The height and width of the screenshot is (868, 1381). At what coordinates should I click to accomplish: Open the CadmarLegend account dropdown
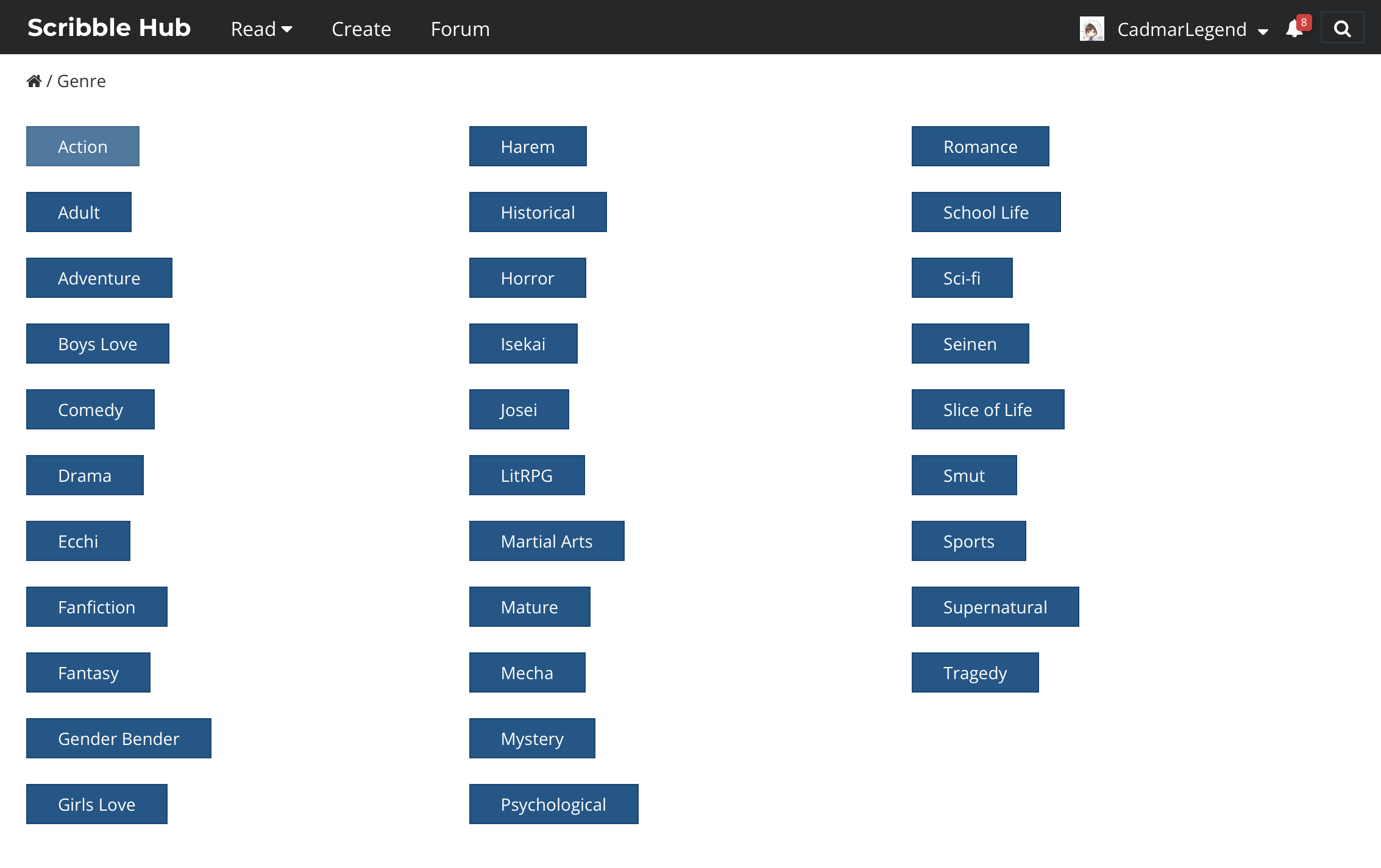tap(1192, 29)
